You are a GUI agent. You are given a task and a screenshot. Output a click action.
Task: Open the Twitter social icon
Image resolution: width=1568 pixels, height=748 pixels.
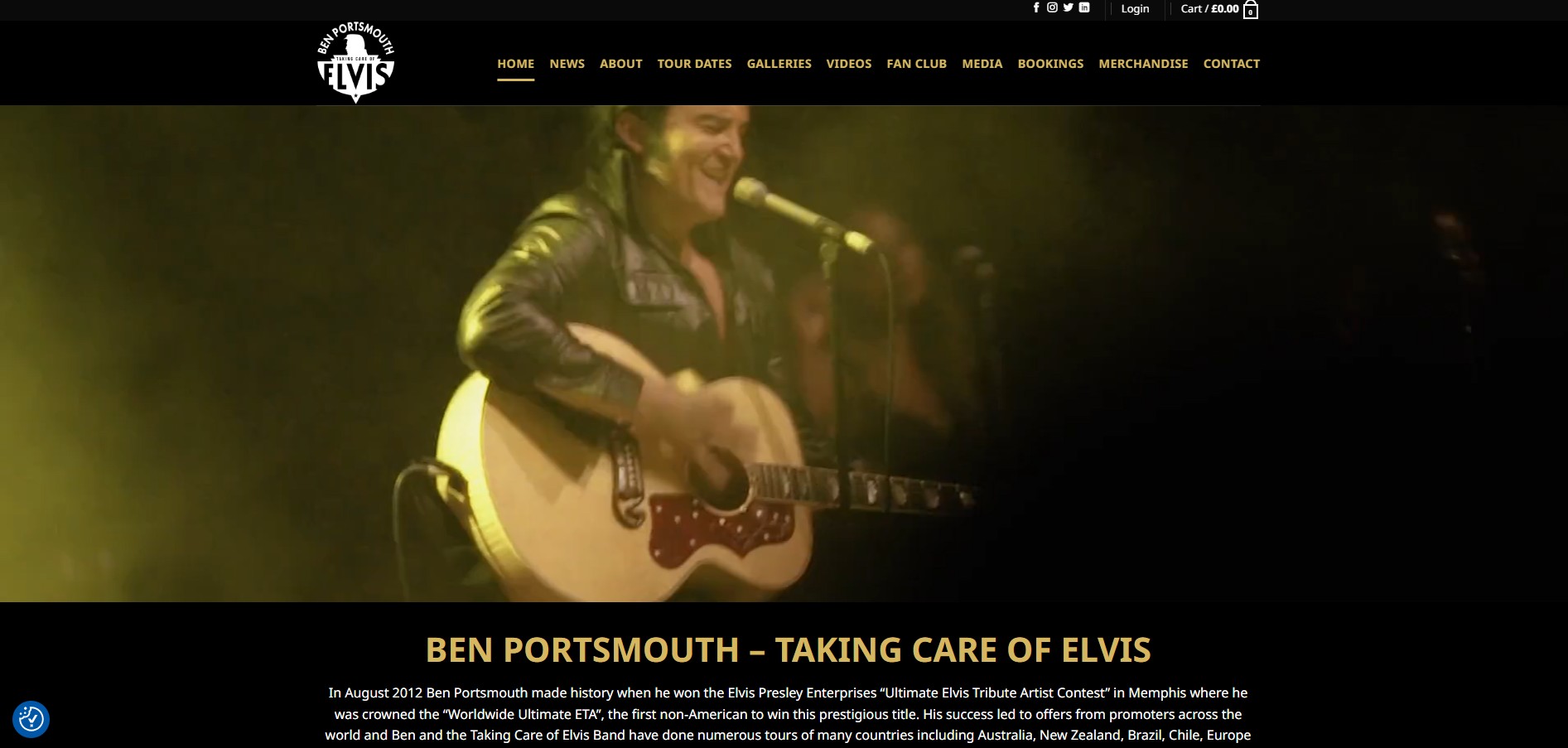tap(1069, 7)
